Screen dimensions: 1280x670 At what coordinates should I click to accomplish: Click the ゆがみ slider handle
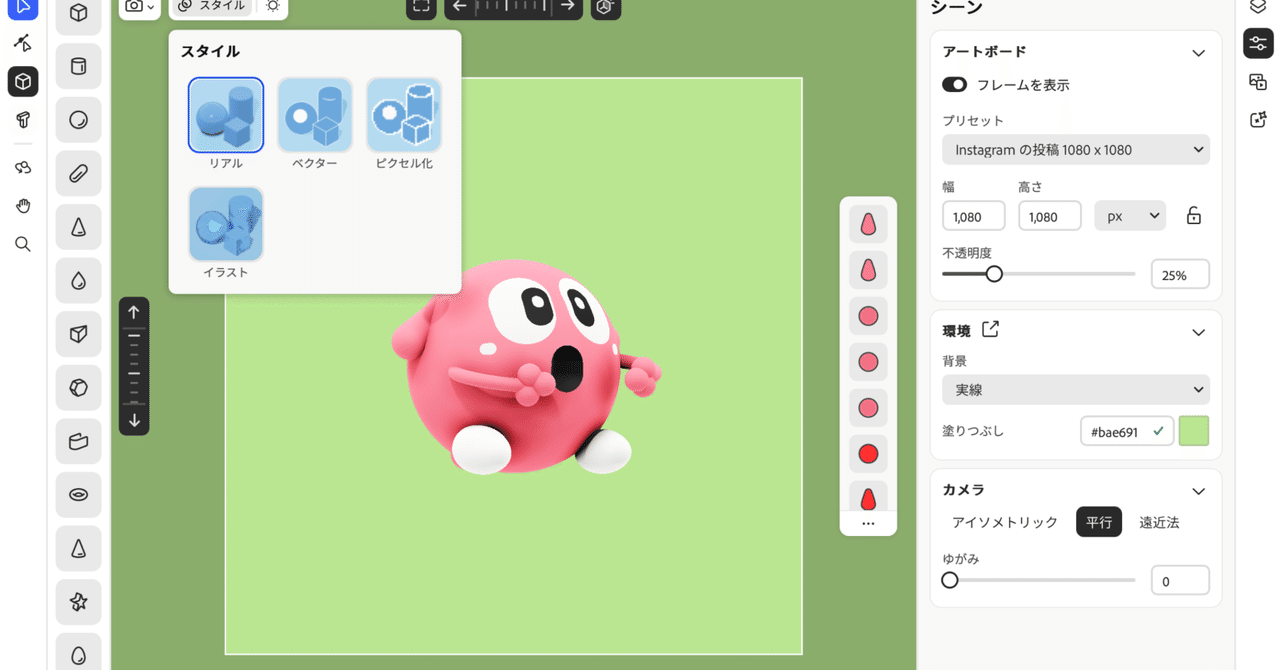950,580
